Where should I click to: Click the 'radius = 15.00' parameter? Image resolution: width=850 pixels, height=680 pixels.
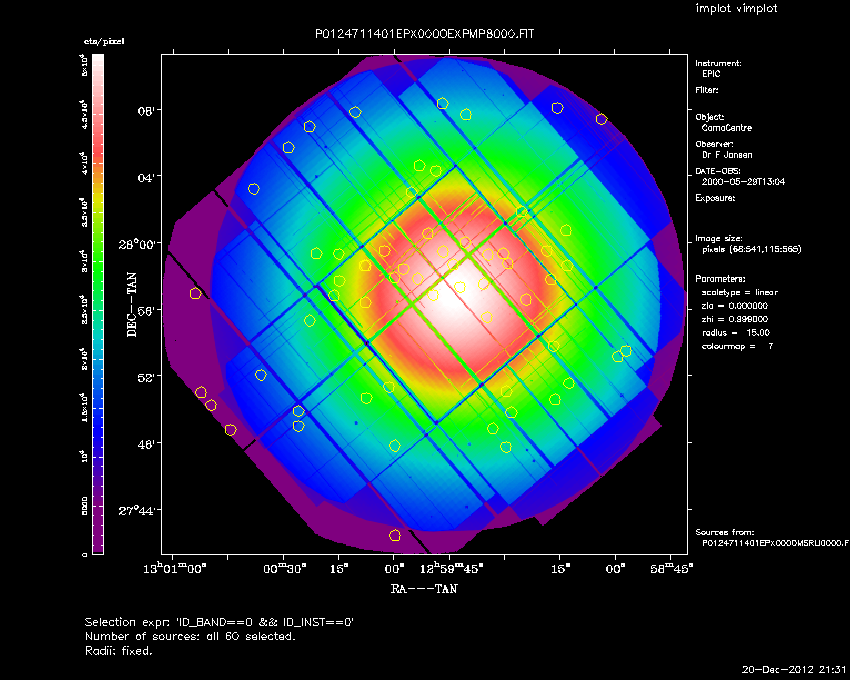click(736, 333)
